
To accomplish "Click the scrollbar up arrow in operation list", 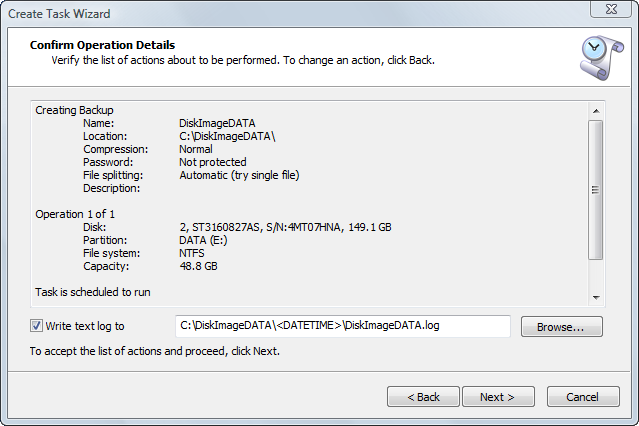I will click(596, 111).
